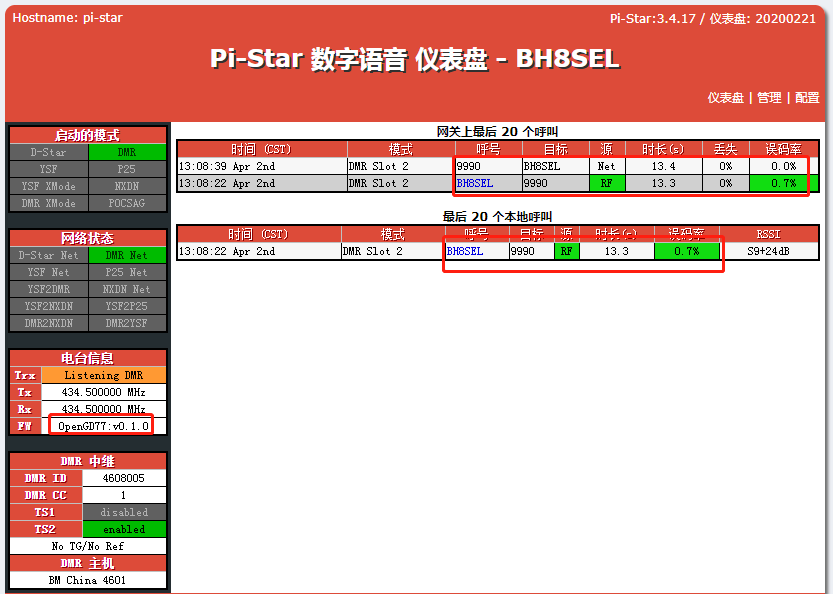This screenshot has height=594, width=833.
Task: Click the green DMR Net status cell
Action: click(127, 256)
